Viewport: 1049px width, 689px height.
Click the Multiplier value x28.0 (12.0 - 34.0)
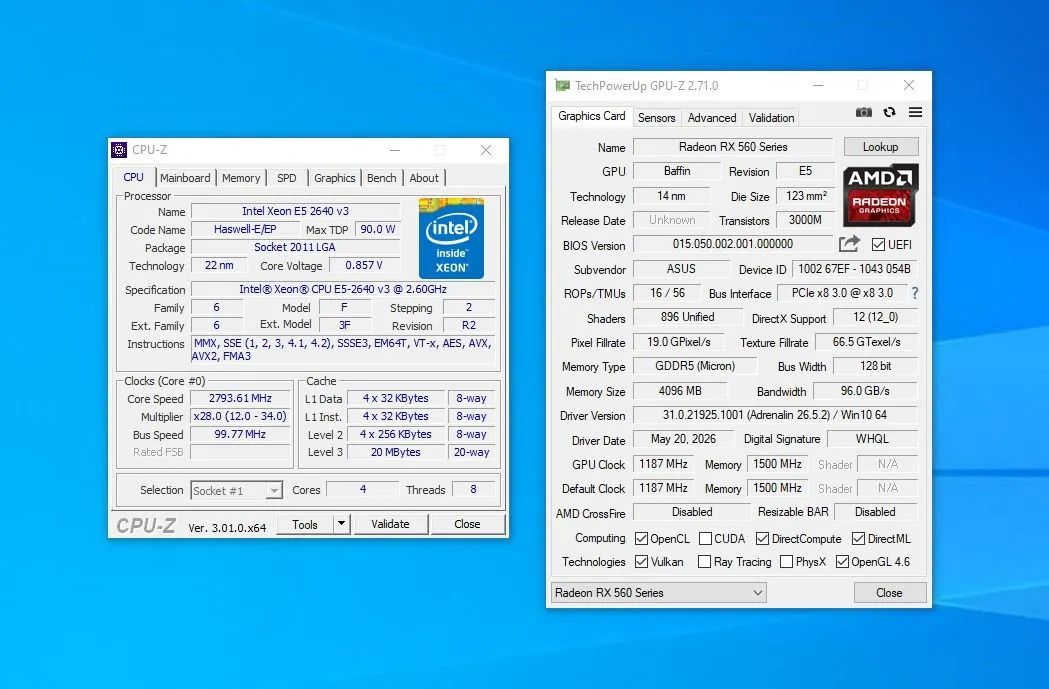pos(240,416)
